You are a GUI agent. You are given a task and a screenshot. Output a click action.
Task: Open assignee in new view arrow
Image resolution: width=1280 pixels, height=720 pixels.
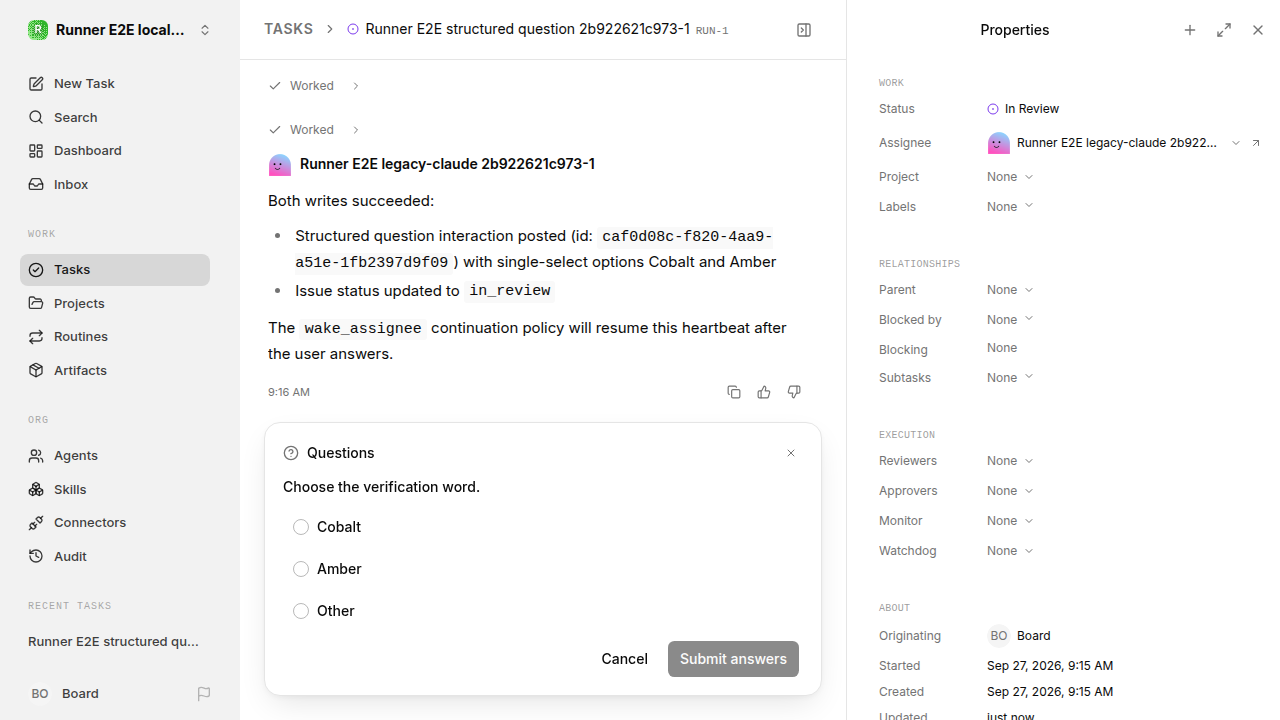(1256, 143)
